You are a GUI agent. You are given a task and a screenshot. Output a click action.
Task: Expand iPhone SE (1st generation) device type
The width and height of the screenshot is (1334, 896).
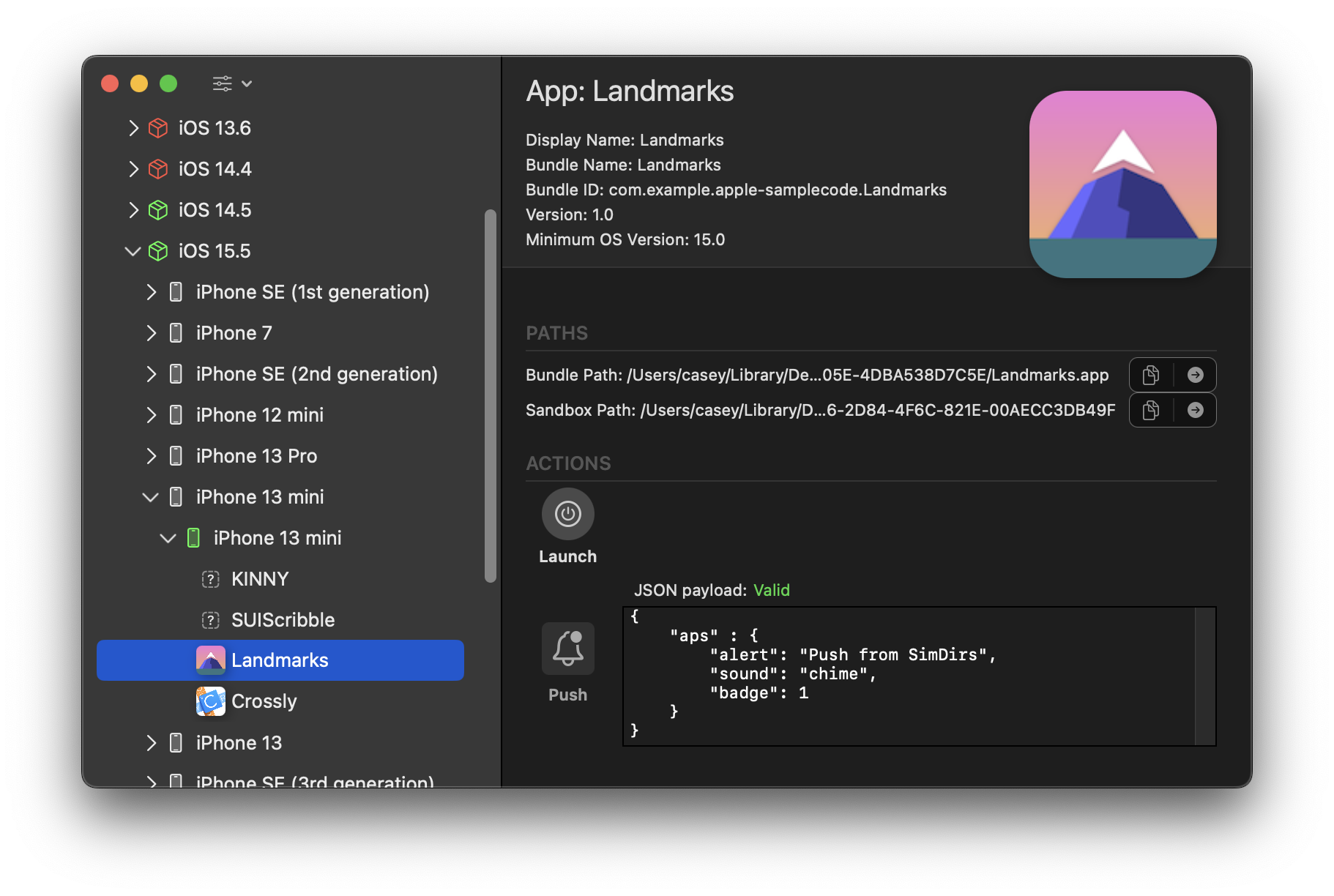(x=151, y=292)
